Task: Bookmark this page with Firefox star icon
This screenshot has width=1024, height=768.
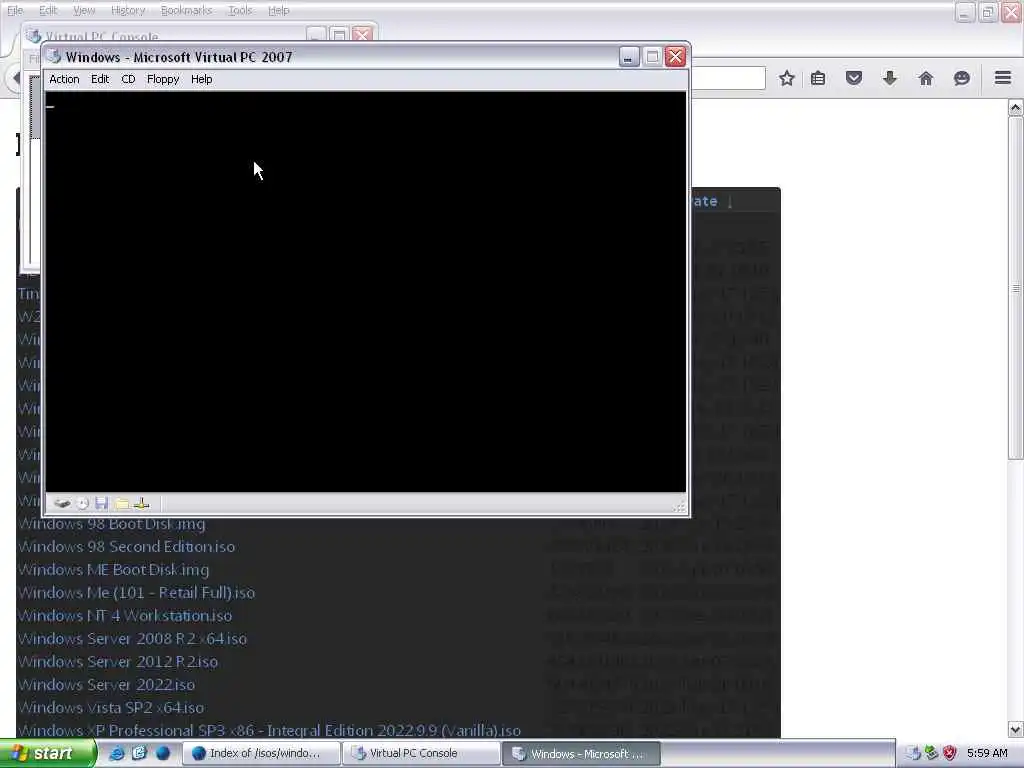Action: [787, 78]
